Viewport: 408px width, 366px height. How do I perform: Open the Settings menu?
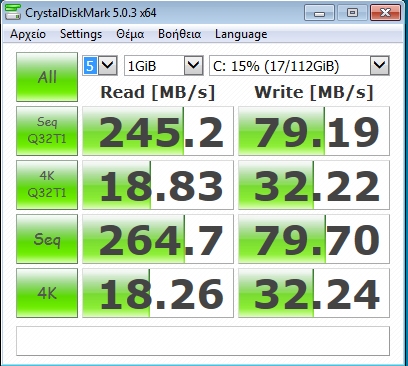tap(81, 34)
